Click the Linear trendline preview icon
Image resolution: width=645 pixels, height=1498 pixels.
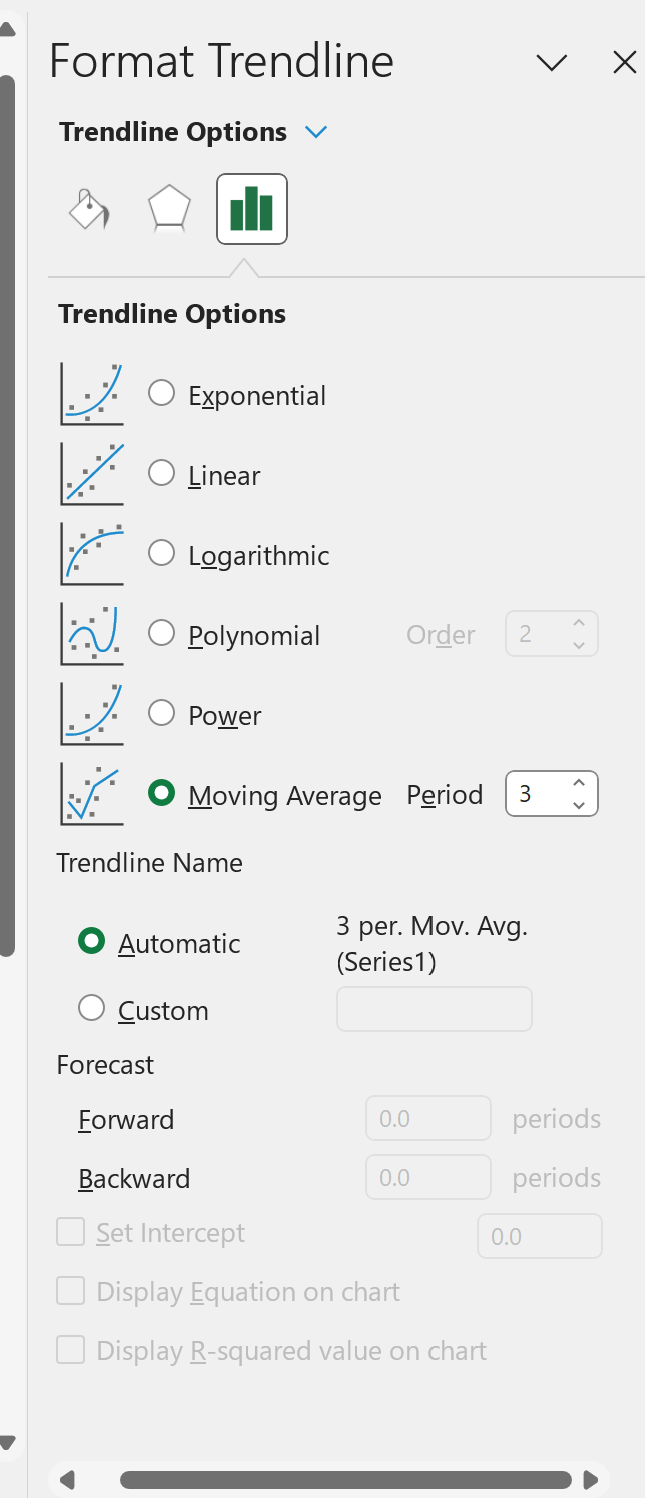click(91, 473)
